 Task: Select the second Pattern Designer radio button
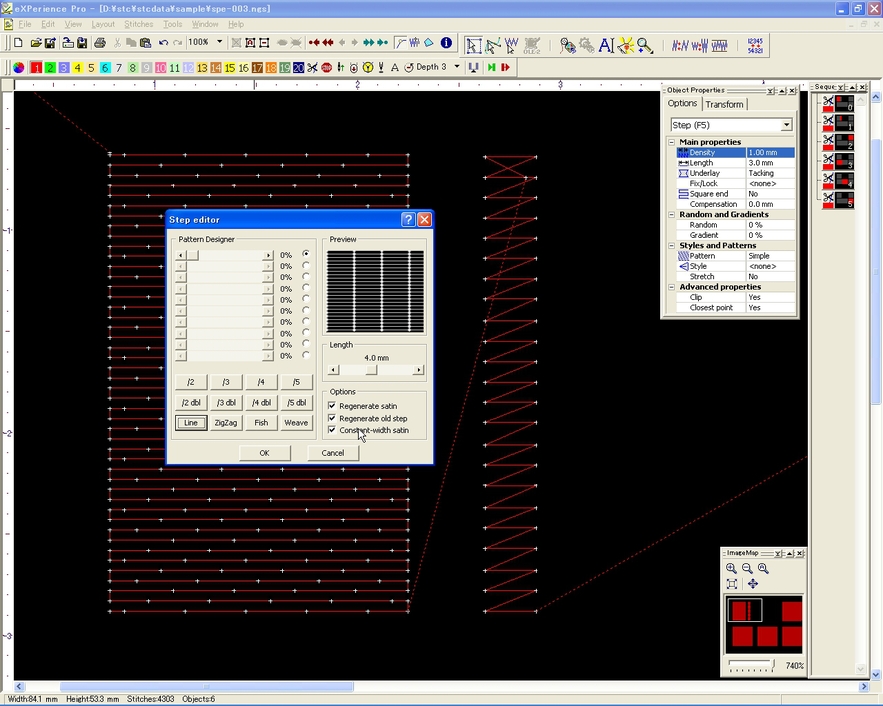pyautogui.click(x=306, y=265)
